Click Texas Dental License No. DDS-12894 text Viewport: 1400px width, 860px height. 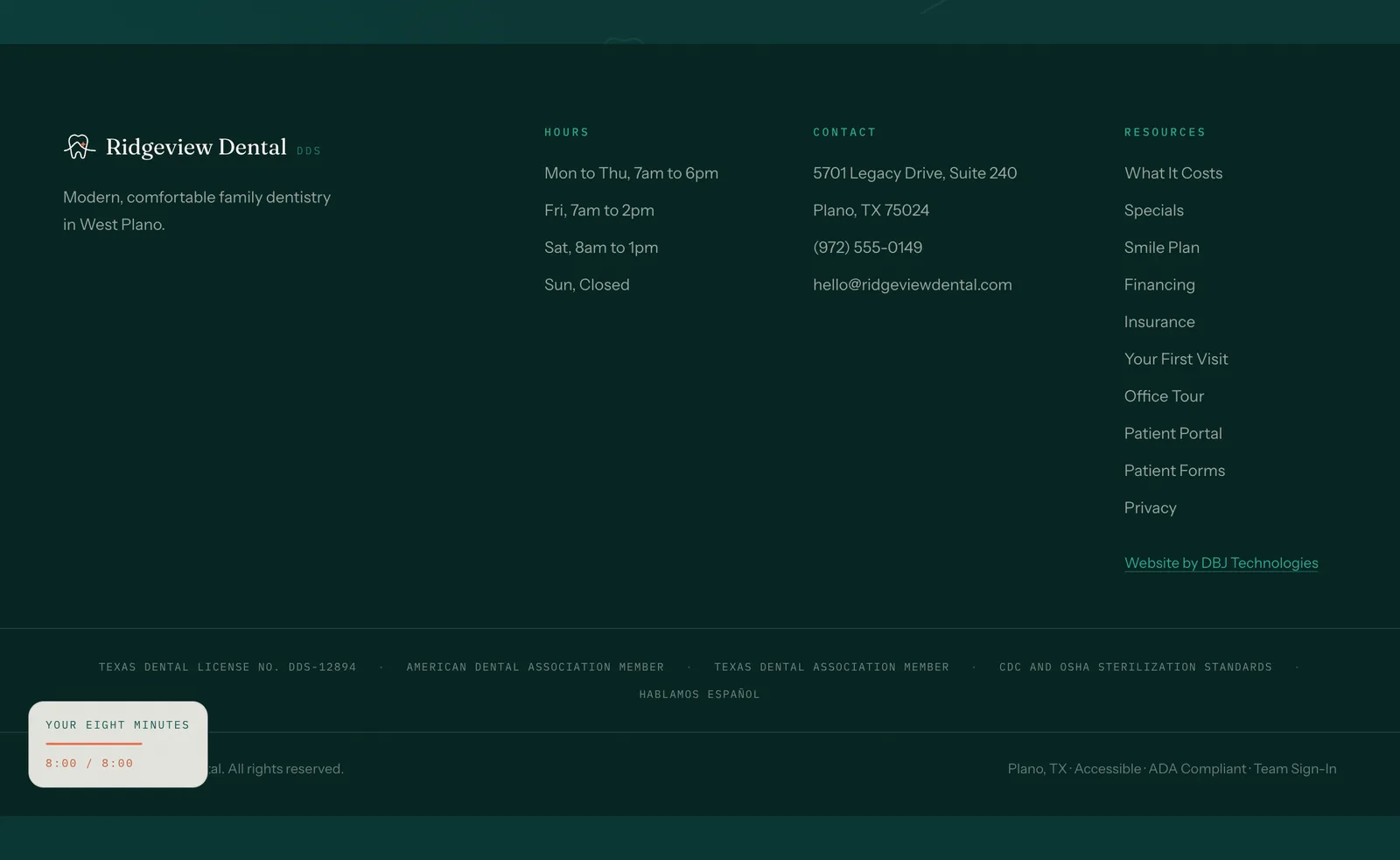227,667
